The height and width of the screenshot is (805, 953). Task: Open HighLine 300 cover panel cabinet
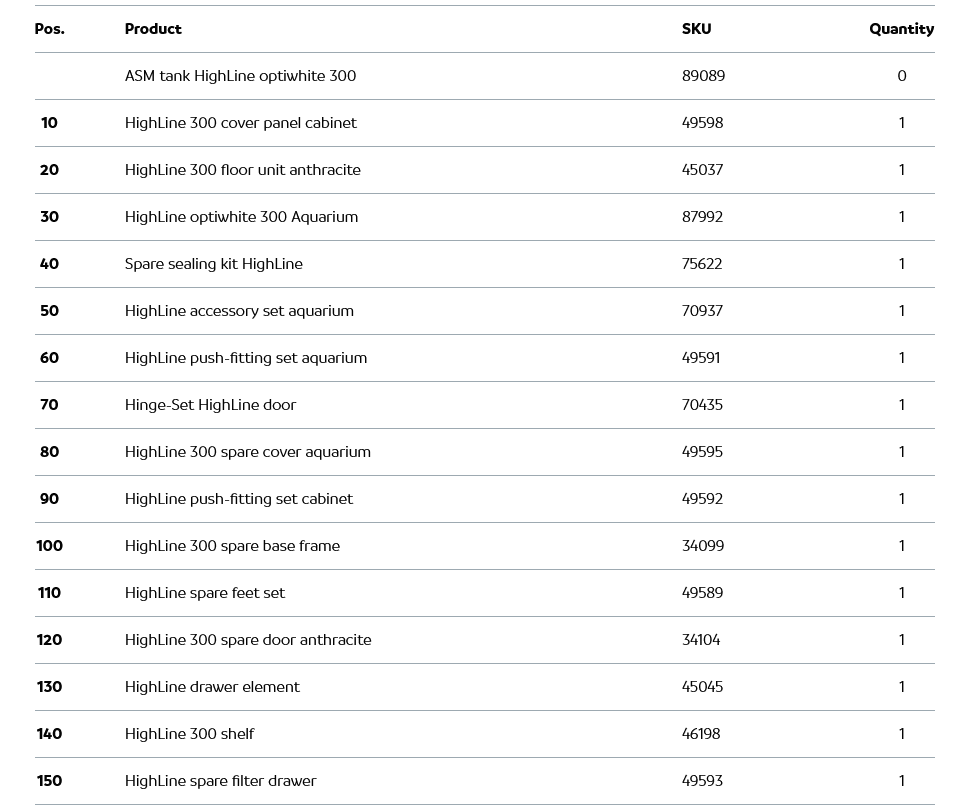point(240,123)
